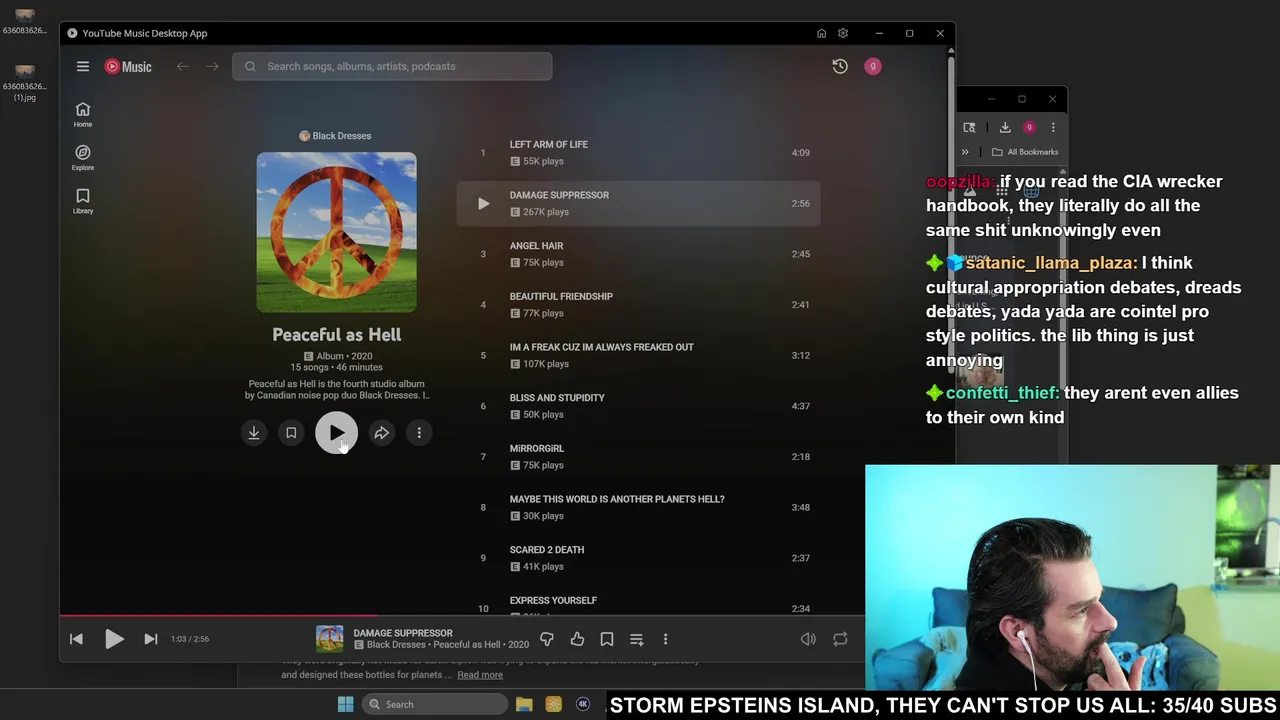This screenshot has height=720, width=1280.
Task: Expand hidden bookmarks chevron in browser
Action: point(965,152)
